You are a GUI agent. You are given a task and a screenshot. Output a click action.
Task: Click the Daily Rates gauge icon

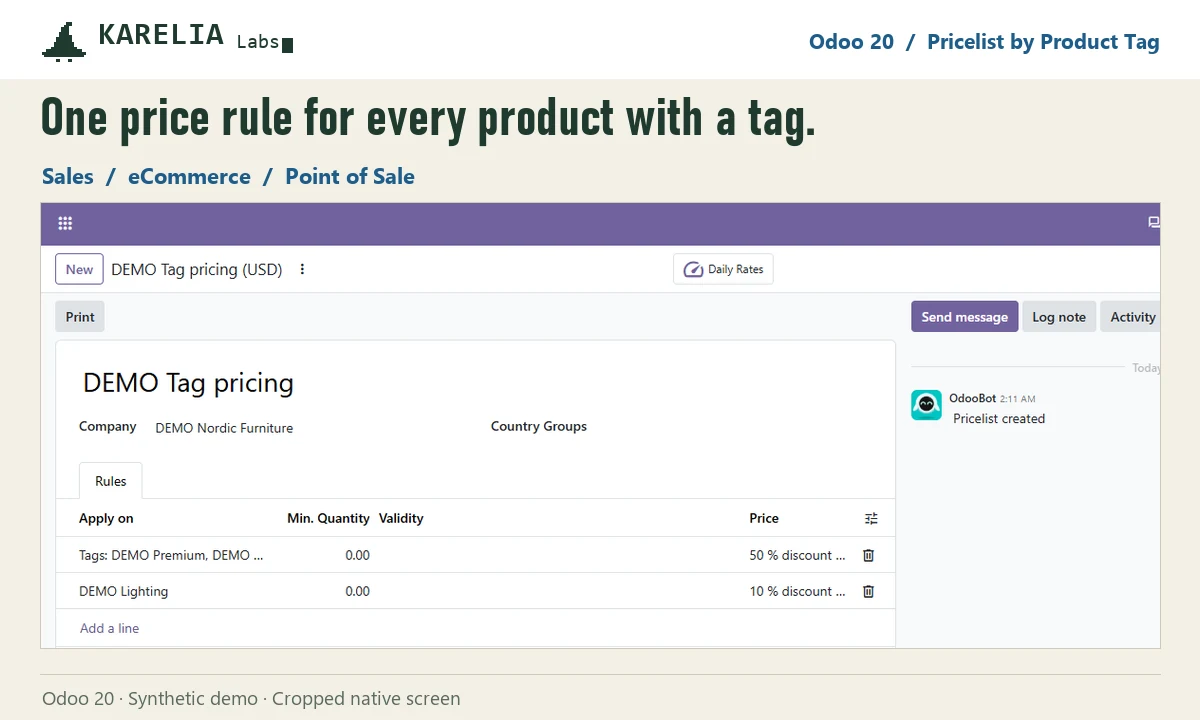pos(693,270)
